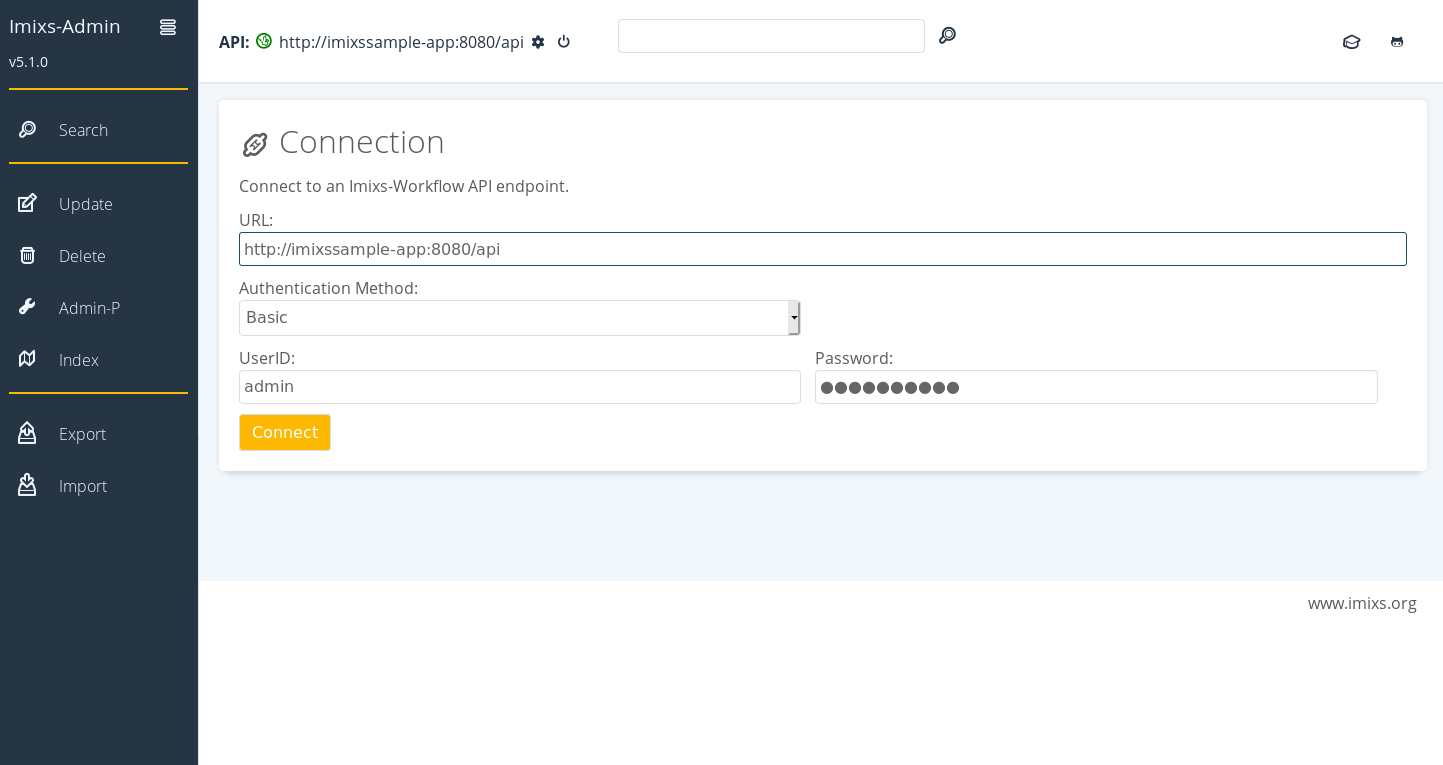1443x765 pixels.
Task: Click the Export icon in the sidebar
Action: (x=28, y=433)
